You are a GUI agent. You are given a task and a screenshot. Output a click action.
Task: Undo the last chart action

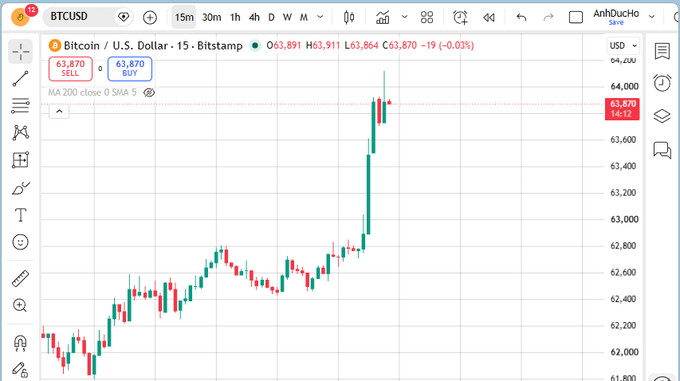521,17
